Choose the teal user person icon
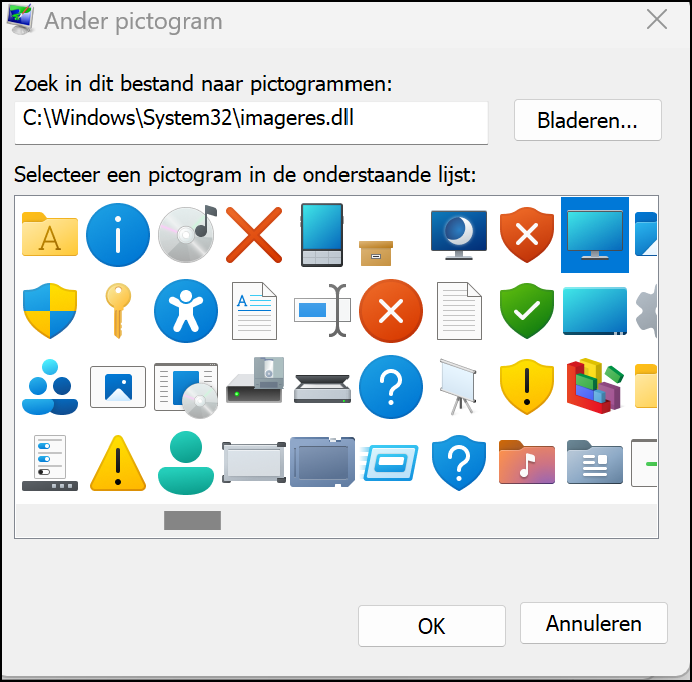This screenshot has width=692, height=682. tap(186, 463)
